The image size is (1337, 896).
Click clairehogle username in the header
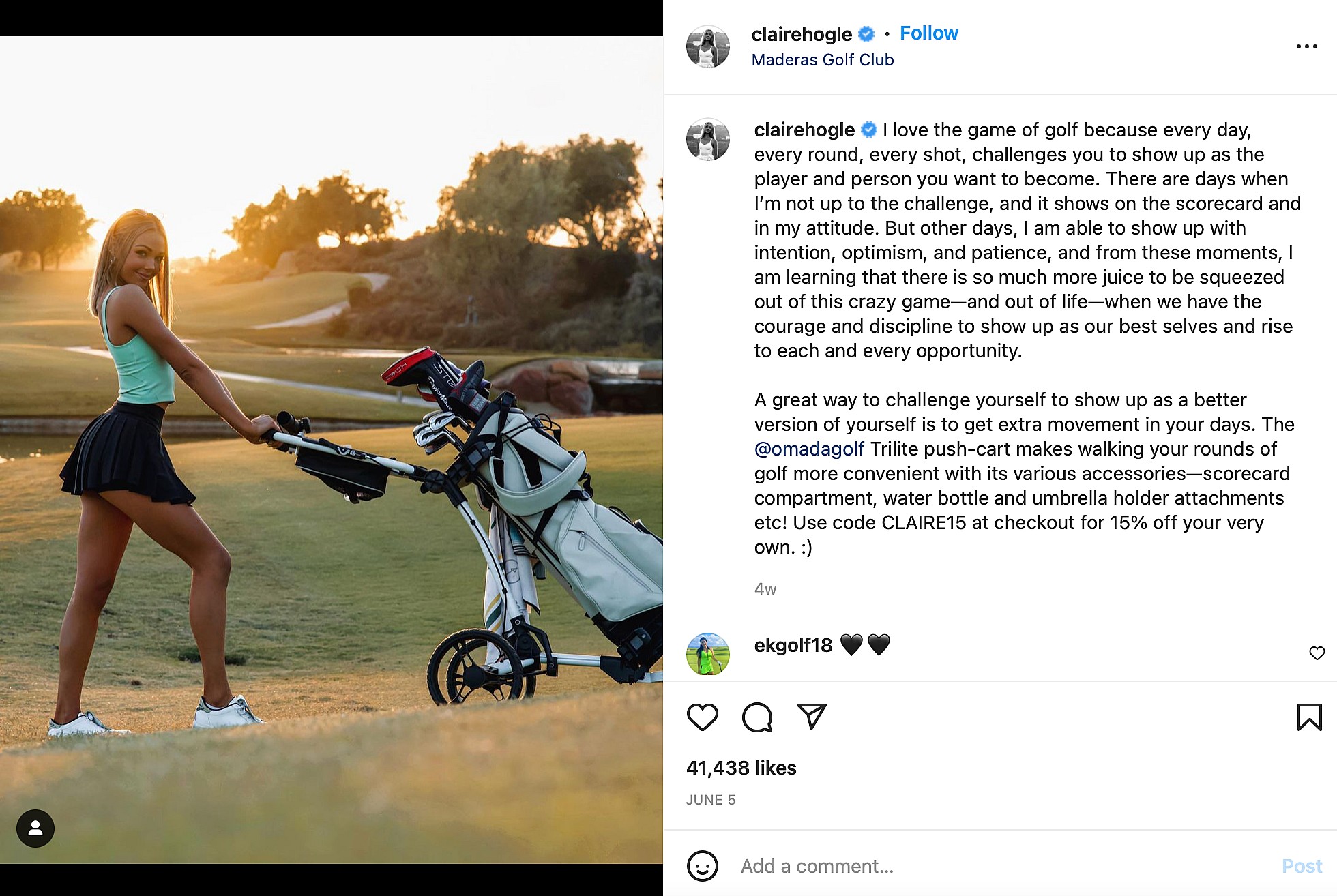click(802, 34)
